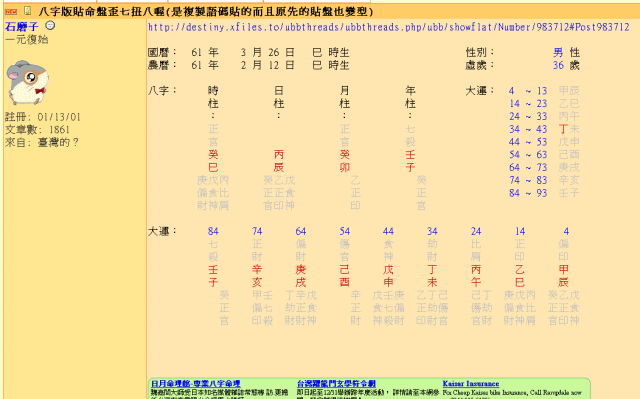
Task: Open the destiny.xfiles.to thread URL link
Action: (389, 27)
